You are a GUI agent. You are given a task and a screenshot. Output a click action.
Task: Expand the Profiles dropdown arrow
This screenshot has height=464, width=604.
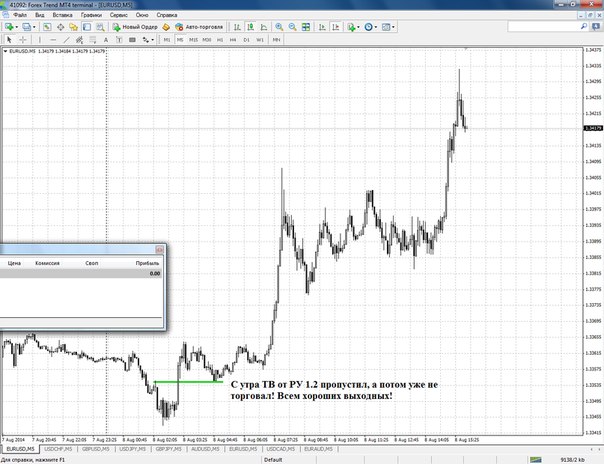point(34,27)
